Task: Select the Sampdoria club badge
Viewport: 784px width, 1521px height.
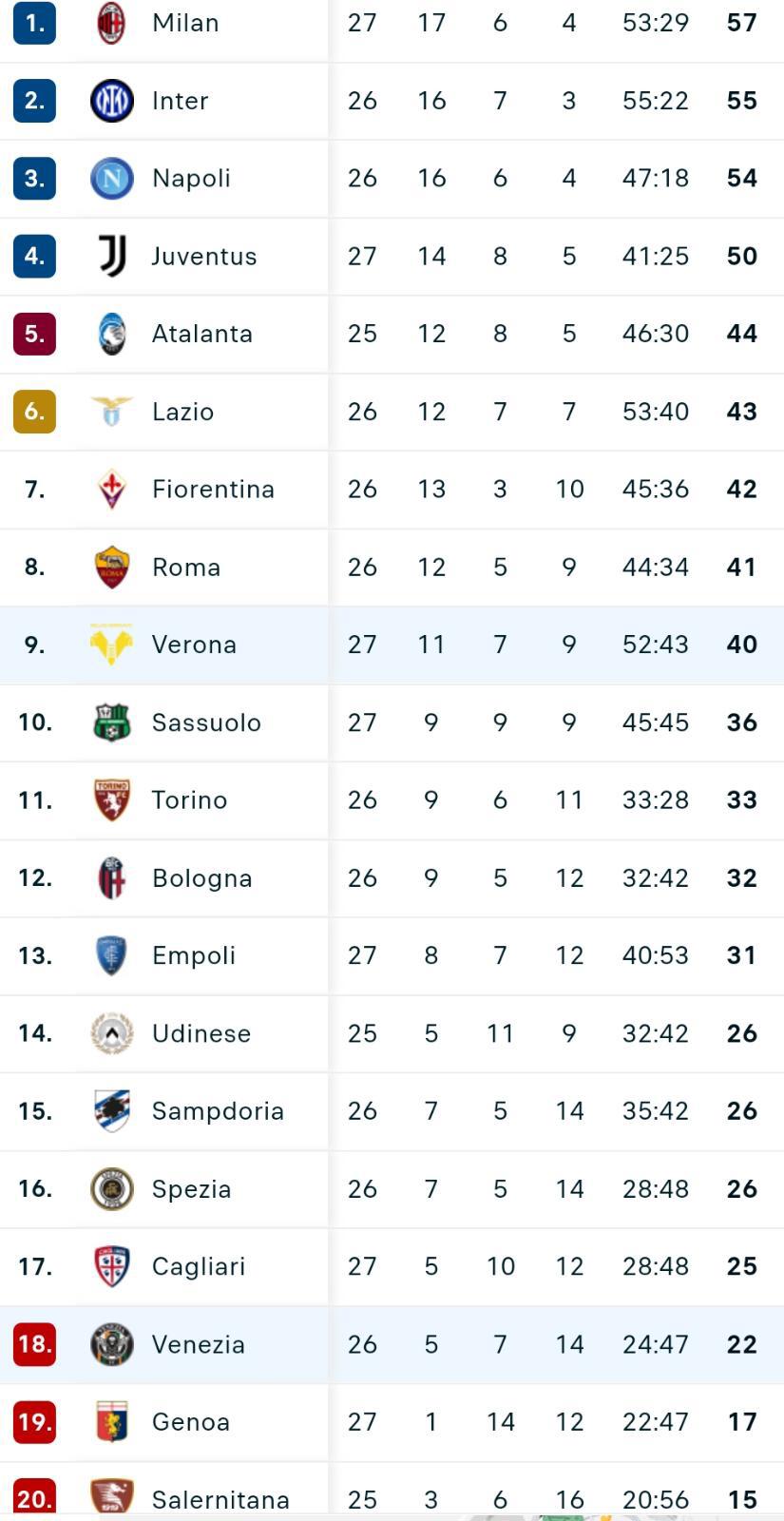Action: click(111, 1111)
